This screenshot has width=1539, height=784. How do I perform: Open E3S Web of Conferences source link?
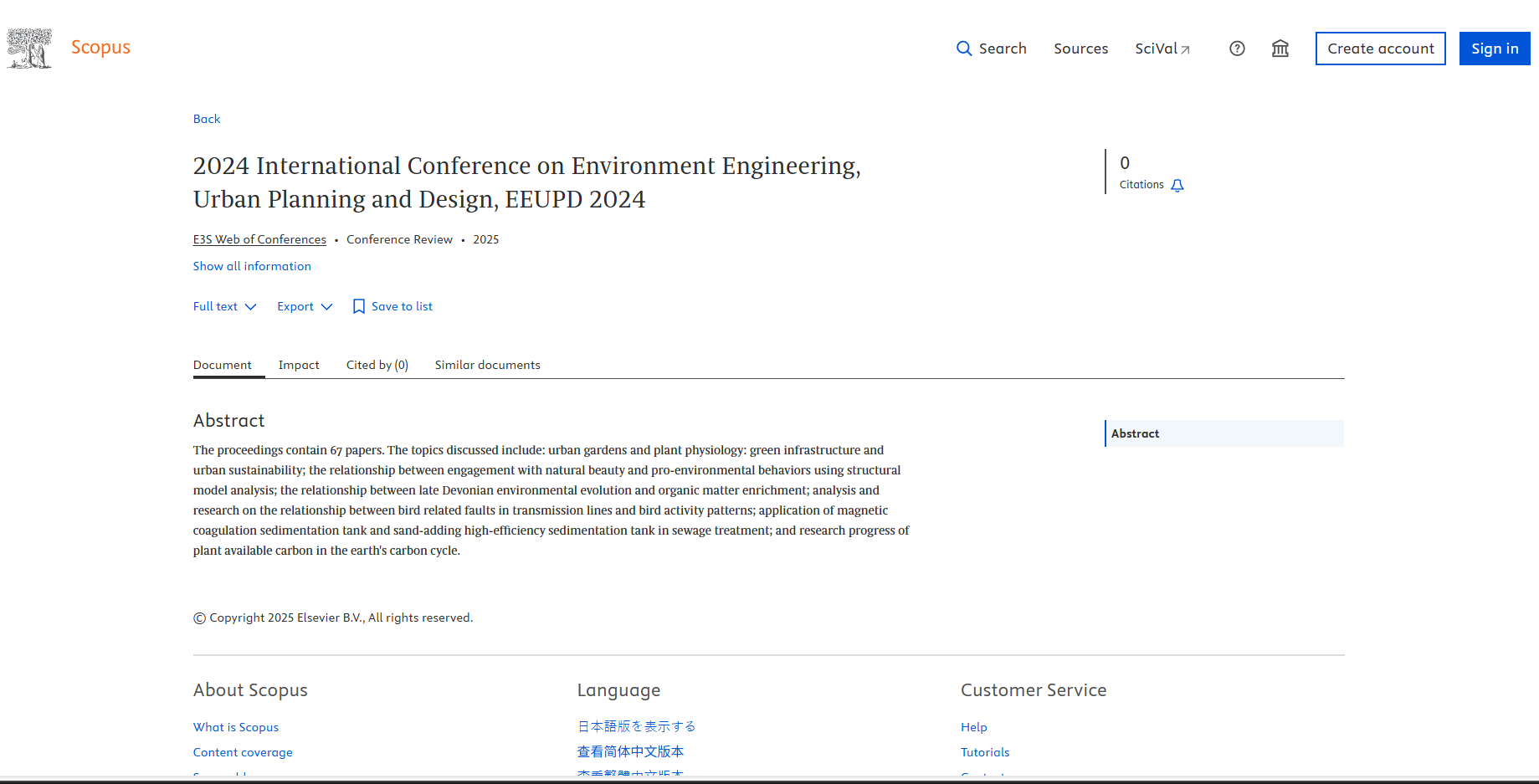pyautogui.click(x=259, y=239)
